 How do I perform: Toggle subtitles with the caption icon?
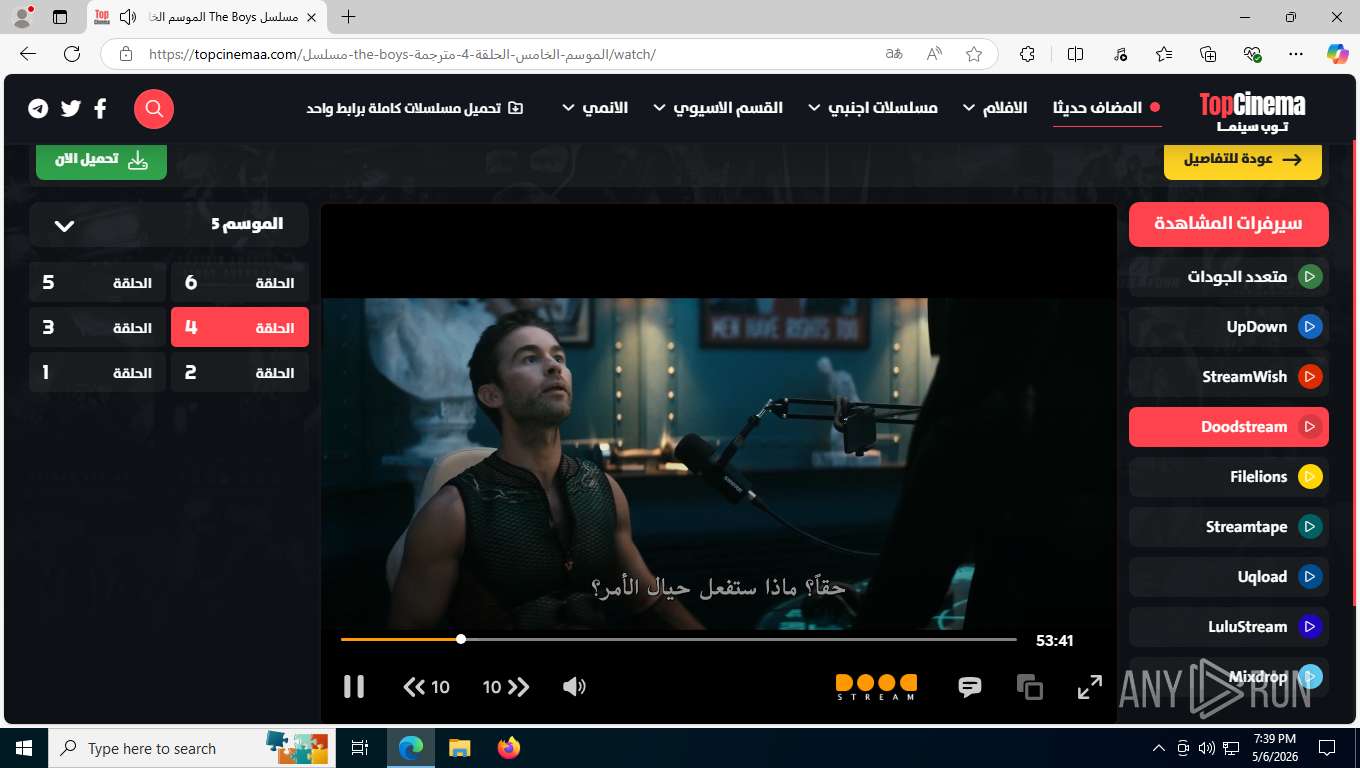pos(969,687)
